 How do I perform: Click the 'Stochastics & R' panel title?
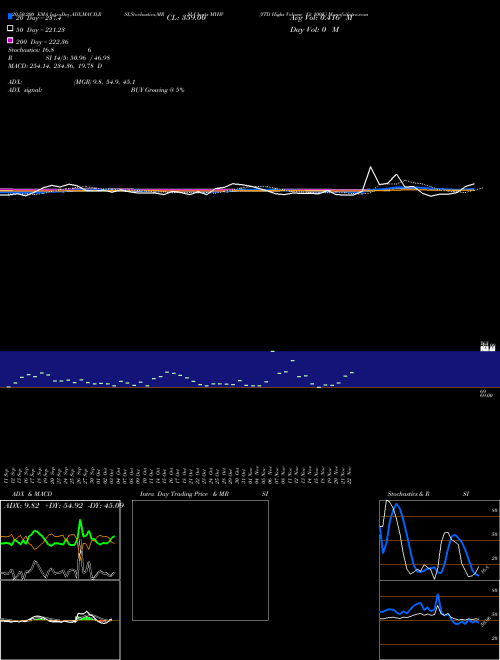(x=408, y=494)
